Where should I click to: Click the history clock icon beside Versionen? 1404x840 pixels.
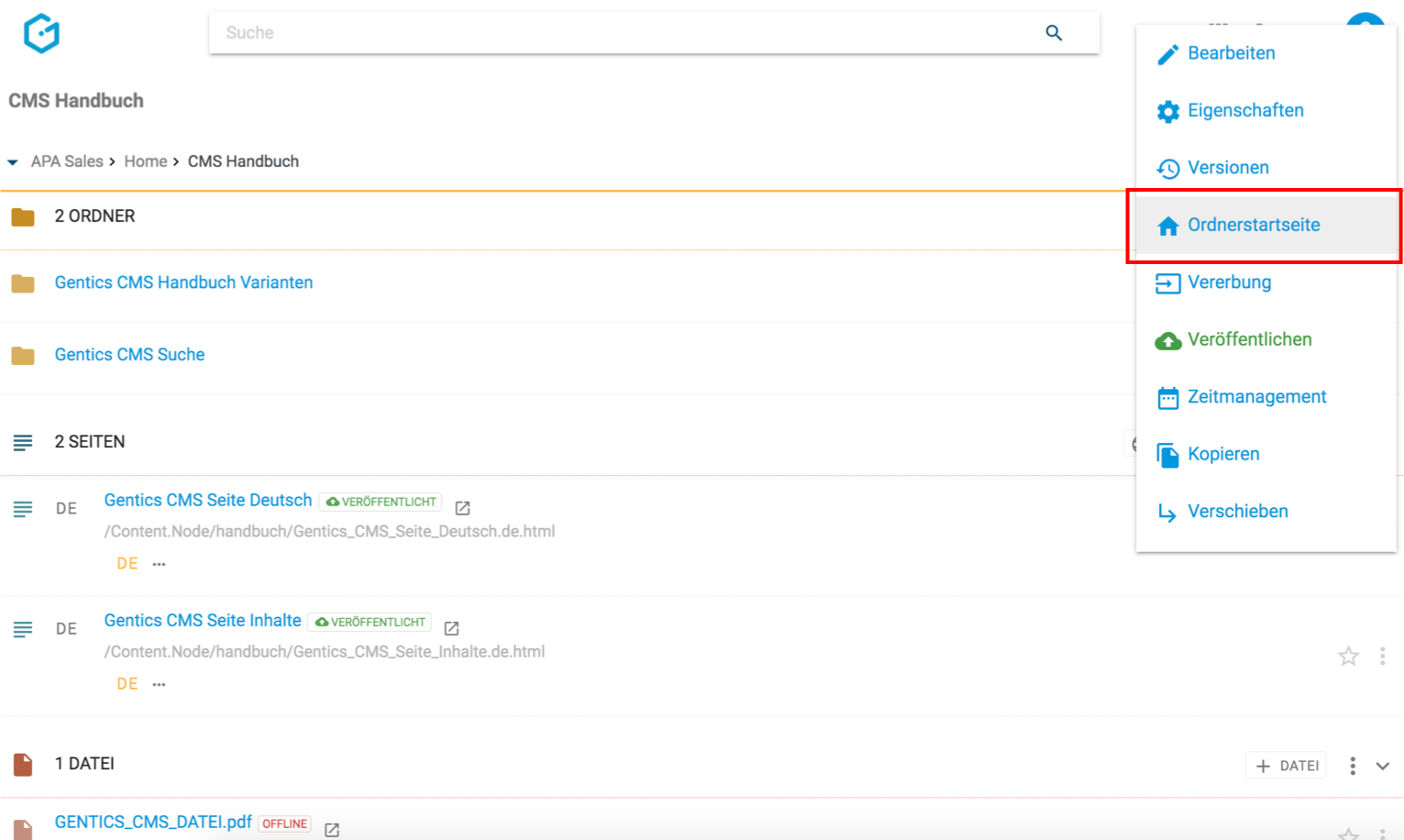tap(1167, 169)
